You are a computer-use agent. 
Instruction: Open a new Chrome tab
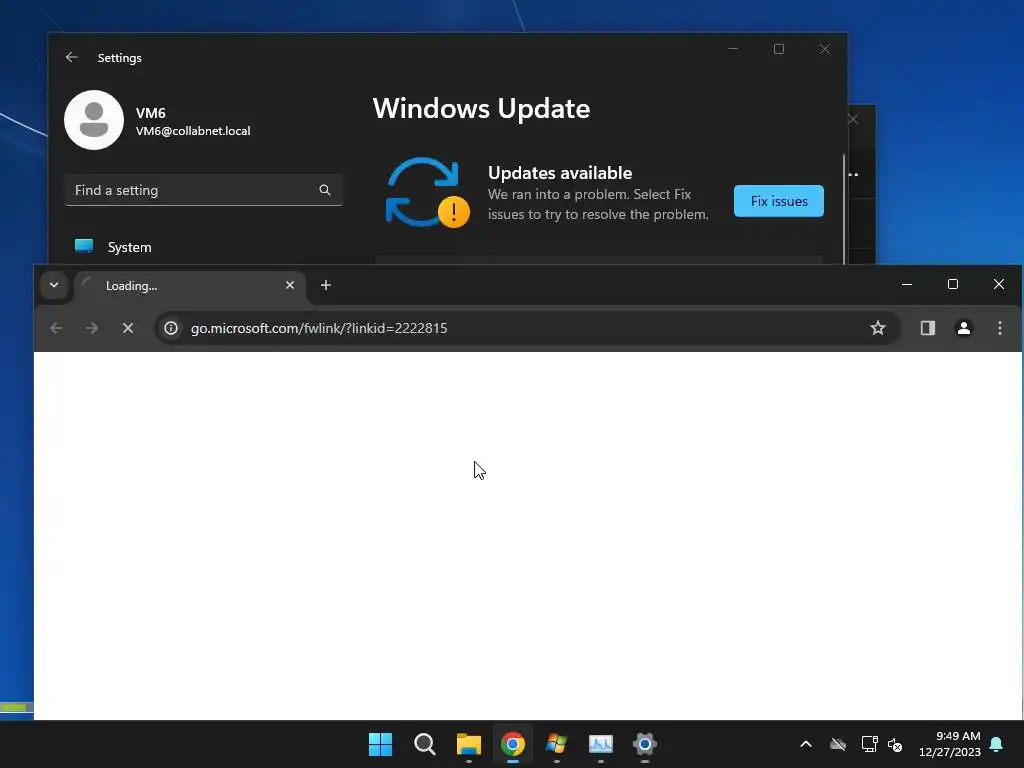click(326, 285)
